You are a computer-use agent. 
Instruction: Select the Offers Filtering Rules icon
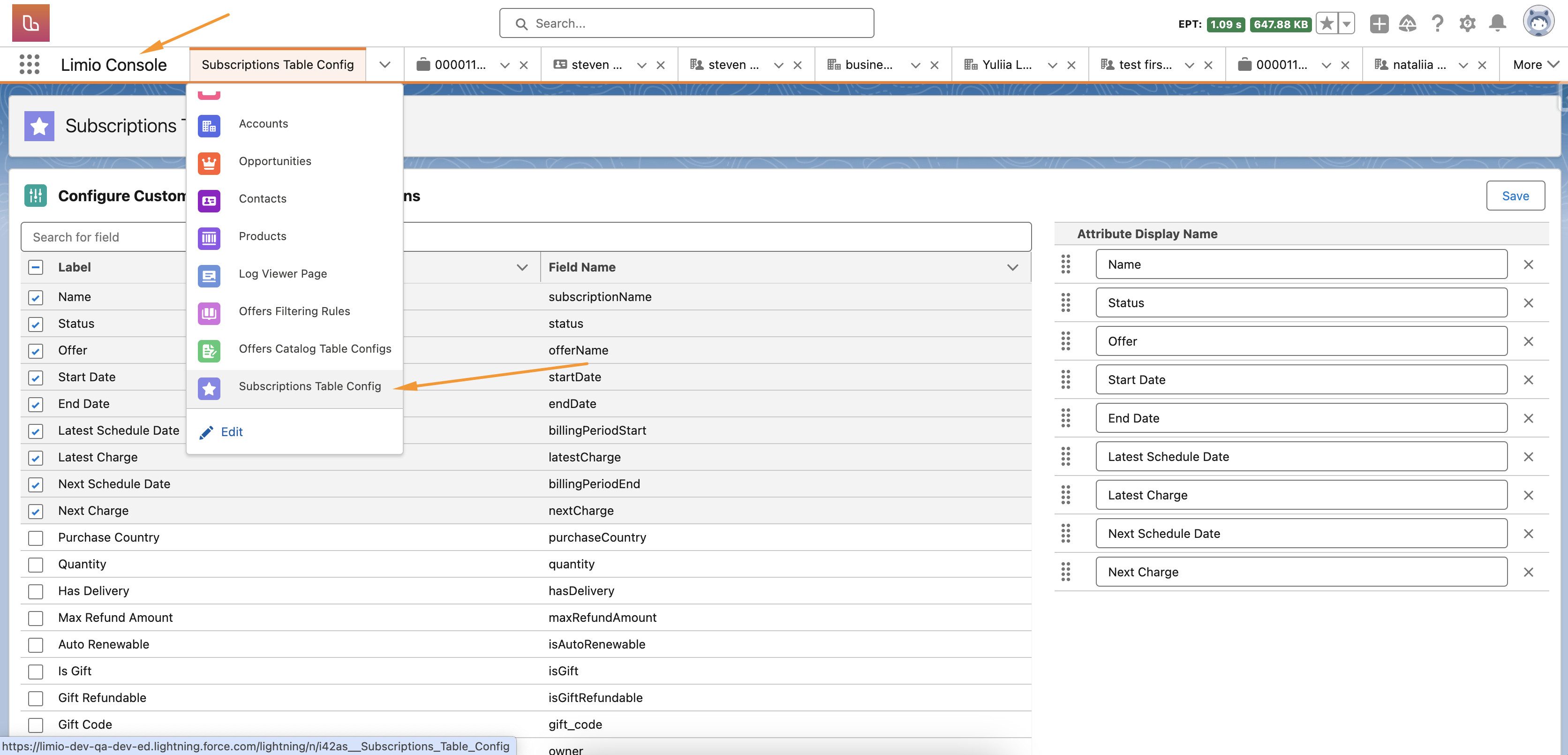pyautogui.click(x=209, y=313)
